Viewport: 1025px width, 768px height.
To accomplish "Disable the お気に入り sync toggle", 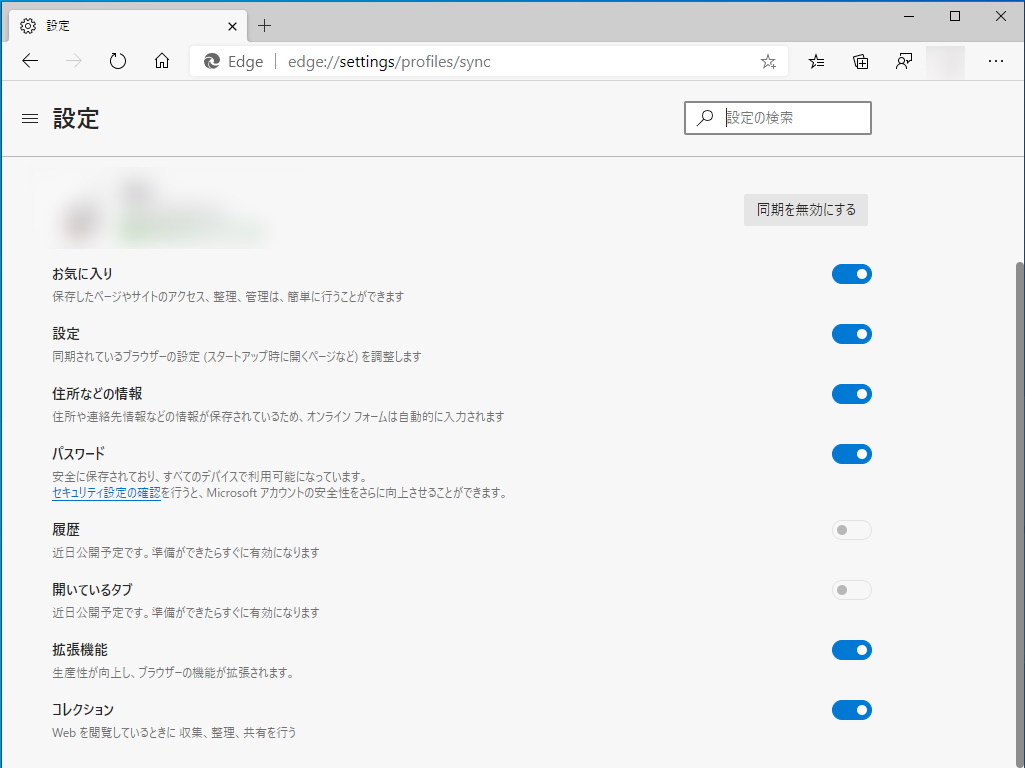I will (851, 273).
